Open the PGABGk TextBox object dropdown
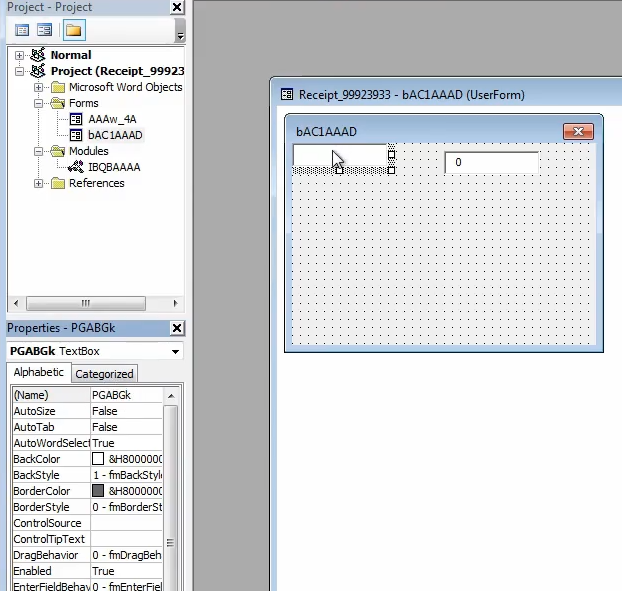This screenshot has width=622, height=591. click(x=175, y=351)
